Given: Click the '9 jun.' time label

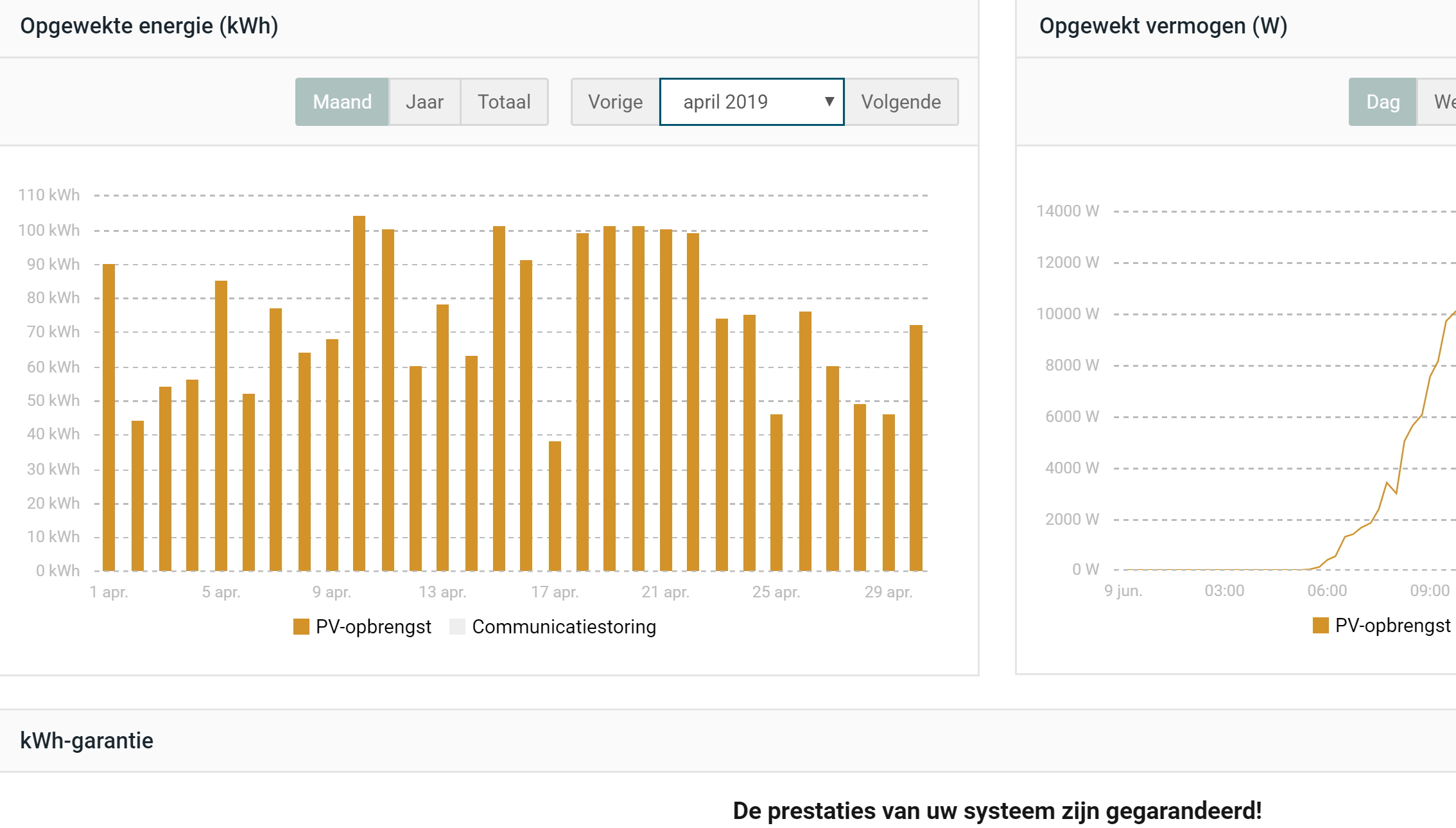Looking at the screenshot, I should click(1123, 590).
